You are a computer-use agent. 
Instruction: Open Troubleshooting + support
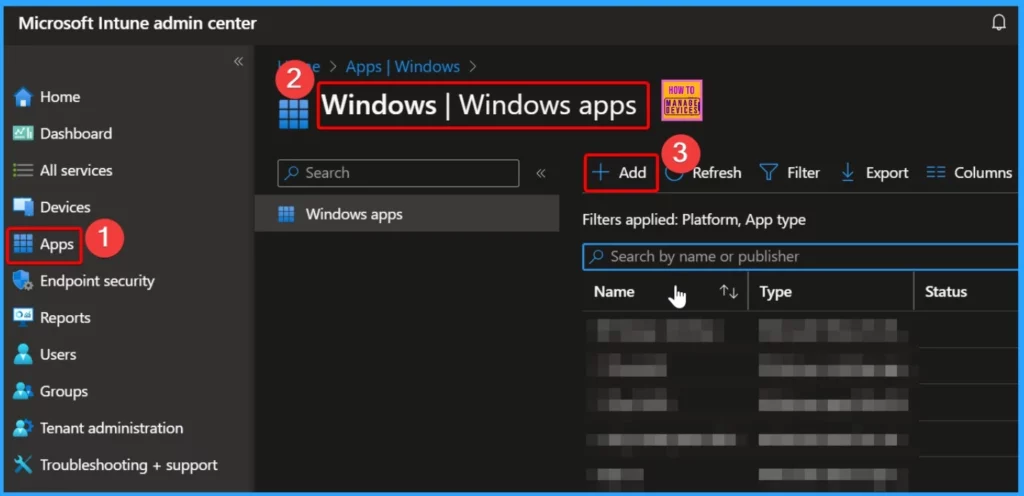(x=129, y=465)
